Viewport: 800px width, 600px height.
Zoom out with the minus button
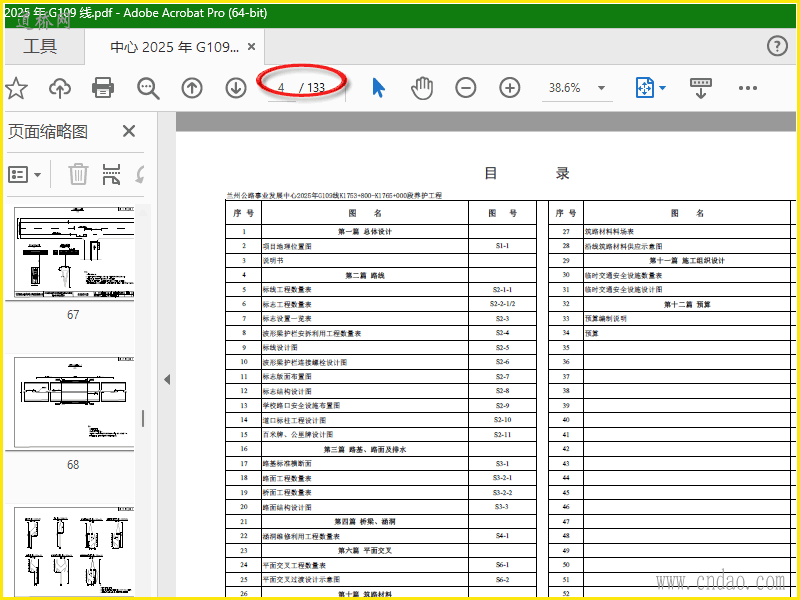click(466, 88)
